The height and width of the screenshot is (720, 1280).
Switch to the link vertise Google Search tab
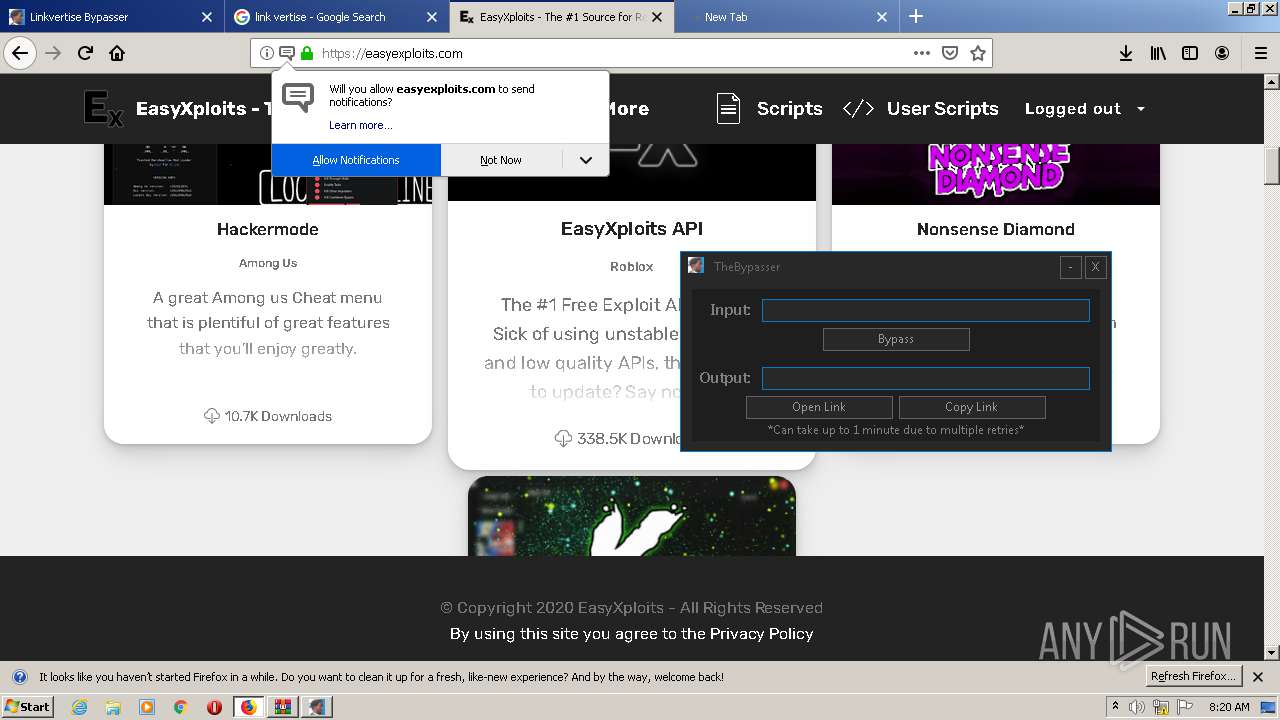pos(336,17)
